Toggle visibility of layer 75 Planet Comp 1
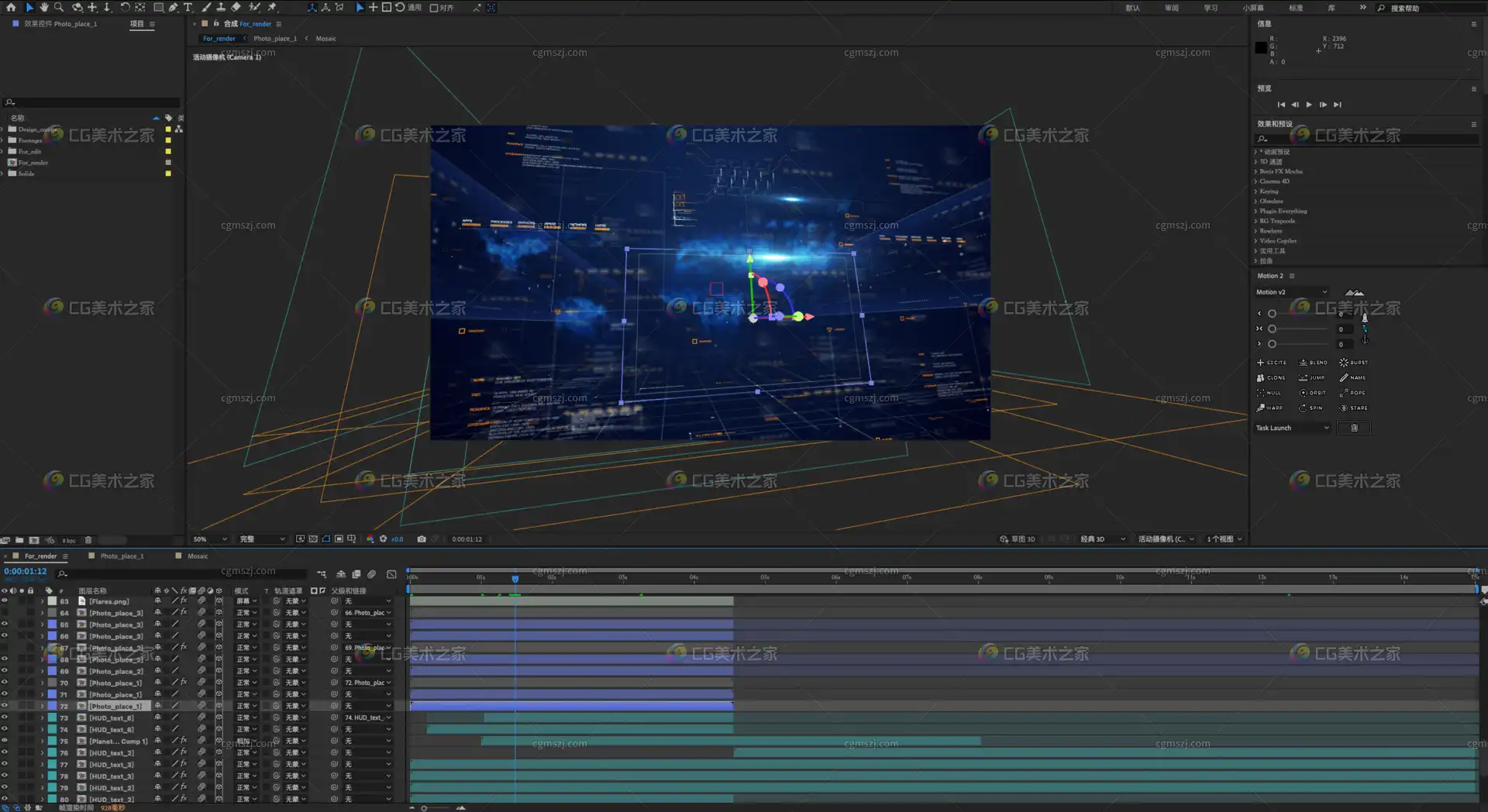This screenshot has height=812, width=1488. point(5,741)
